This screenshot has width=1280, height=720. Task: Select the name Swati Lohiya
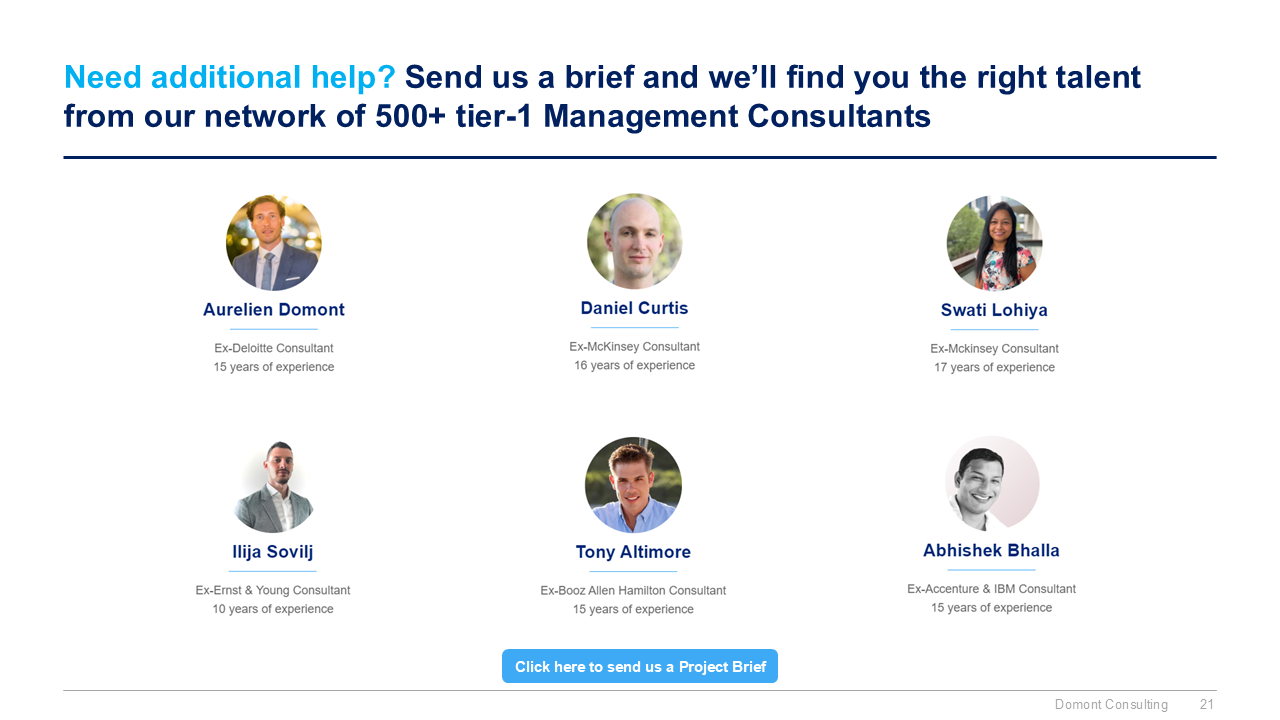(x=994, y=310)
